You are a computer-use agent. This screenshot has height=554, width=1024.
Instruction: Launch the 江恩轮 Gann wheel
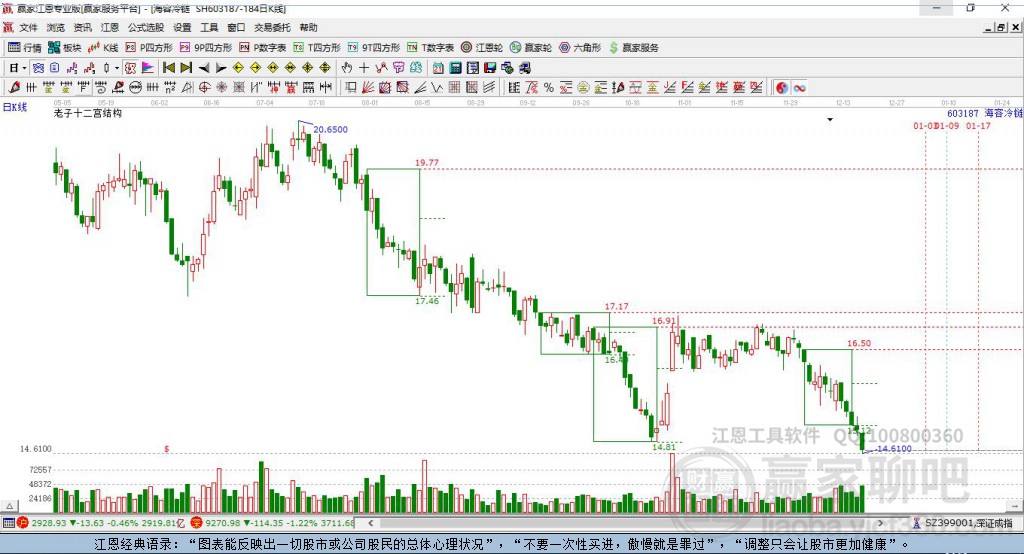click(482, 47)
